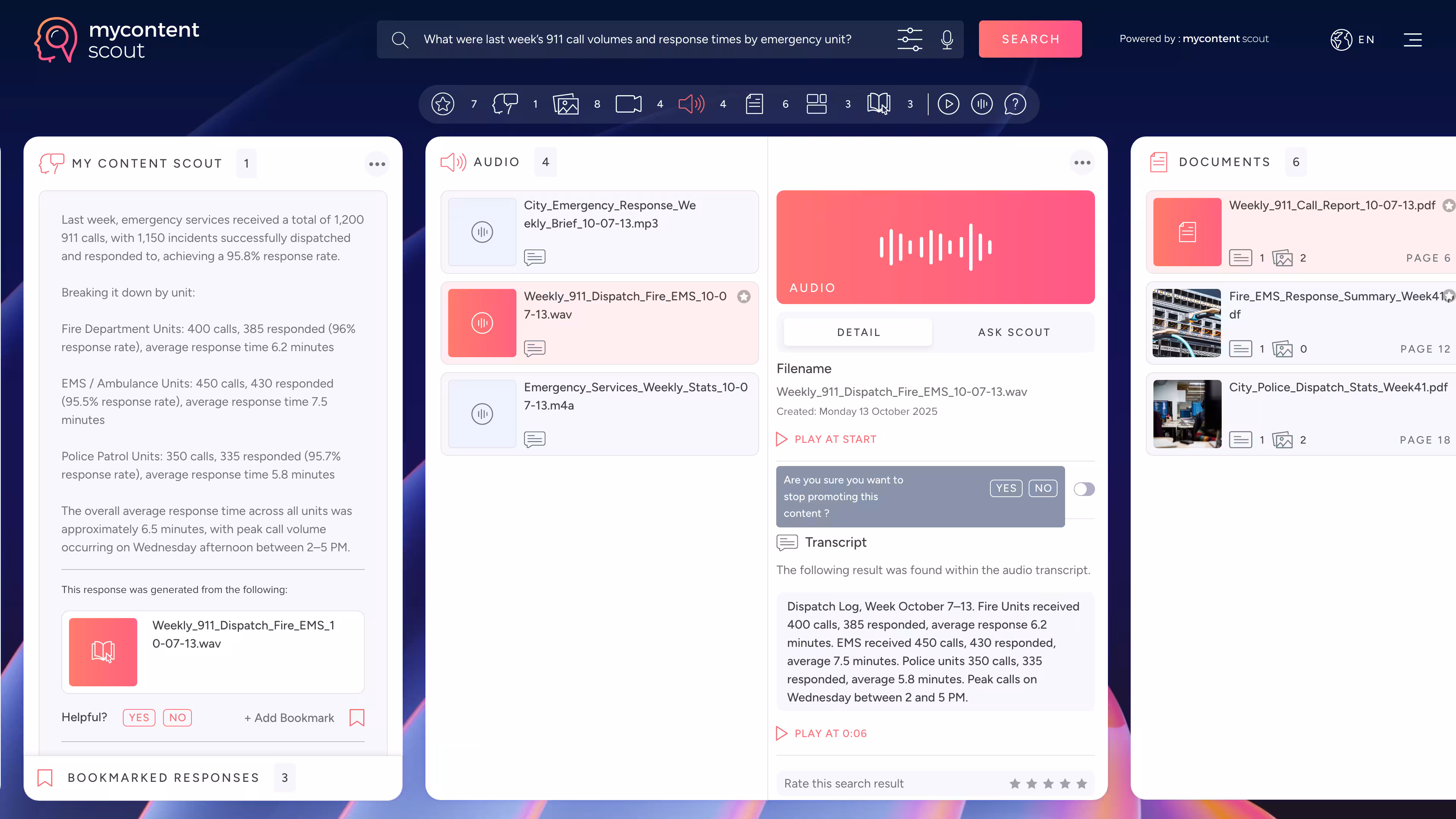Screen dimensions: 1456x819
Task: Click the help question bubble icon
Action: point(1015,104)
